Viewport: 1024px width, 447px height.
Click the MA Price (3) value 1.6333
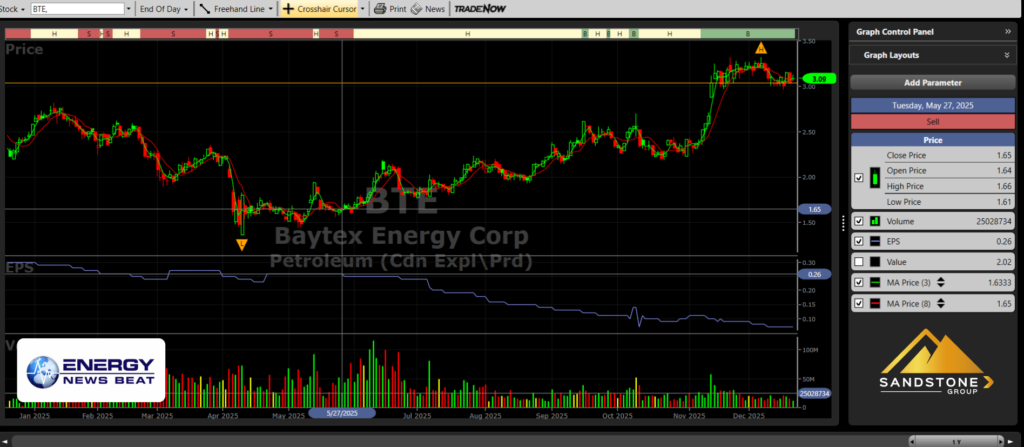pyautogui.click(x=999, y=283)
